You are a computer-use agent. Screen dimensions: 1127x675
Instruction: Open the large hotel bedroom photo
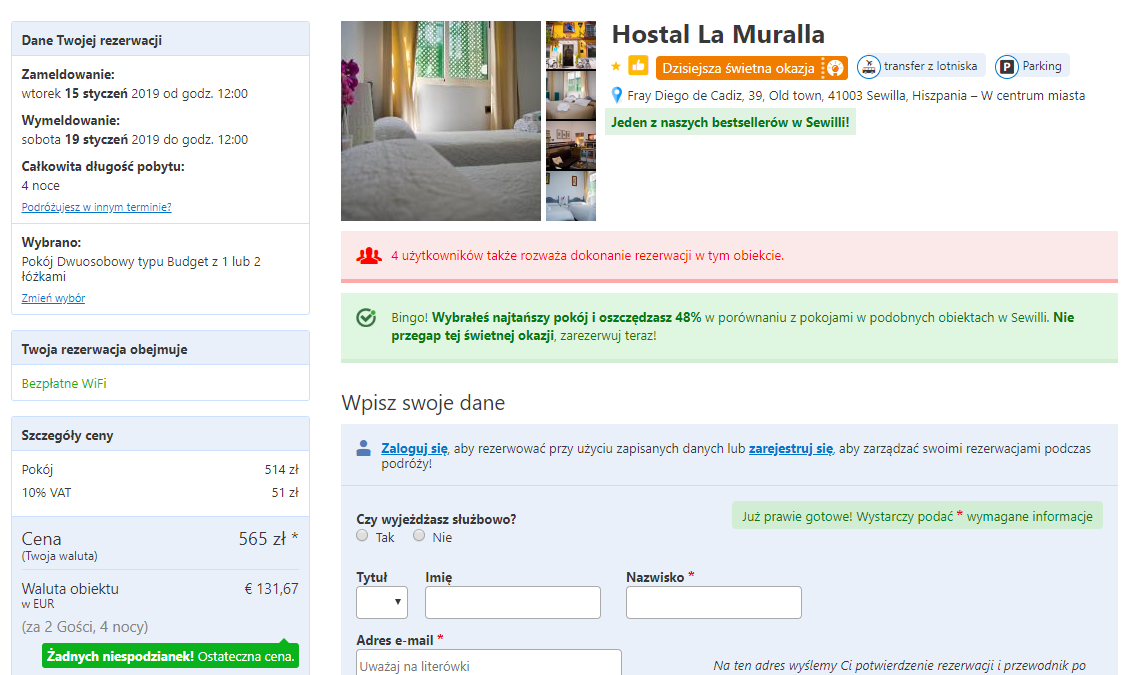441,121
